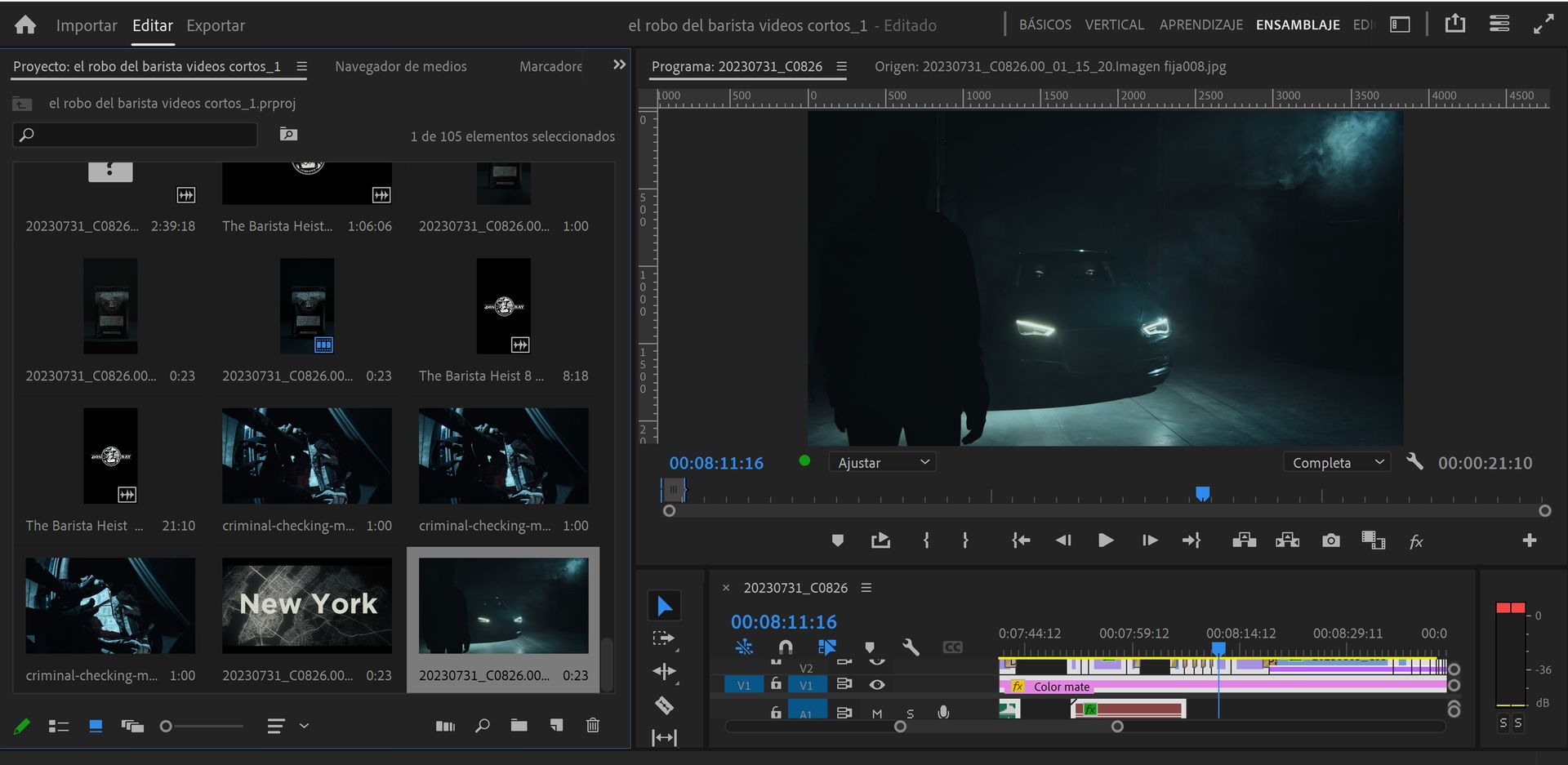Open the Completa playback resolution dropdown
This screenshot has width=1568, height=765.
click(x=1337, y=462)
